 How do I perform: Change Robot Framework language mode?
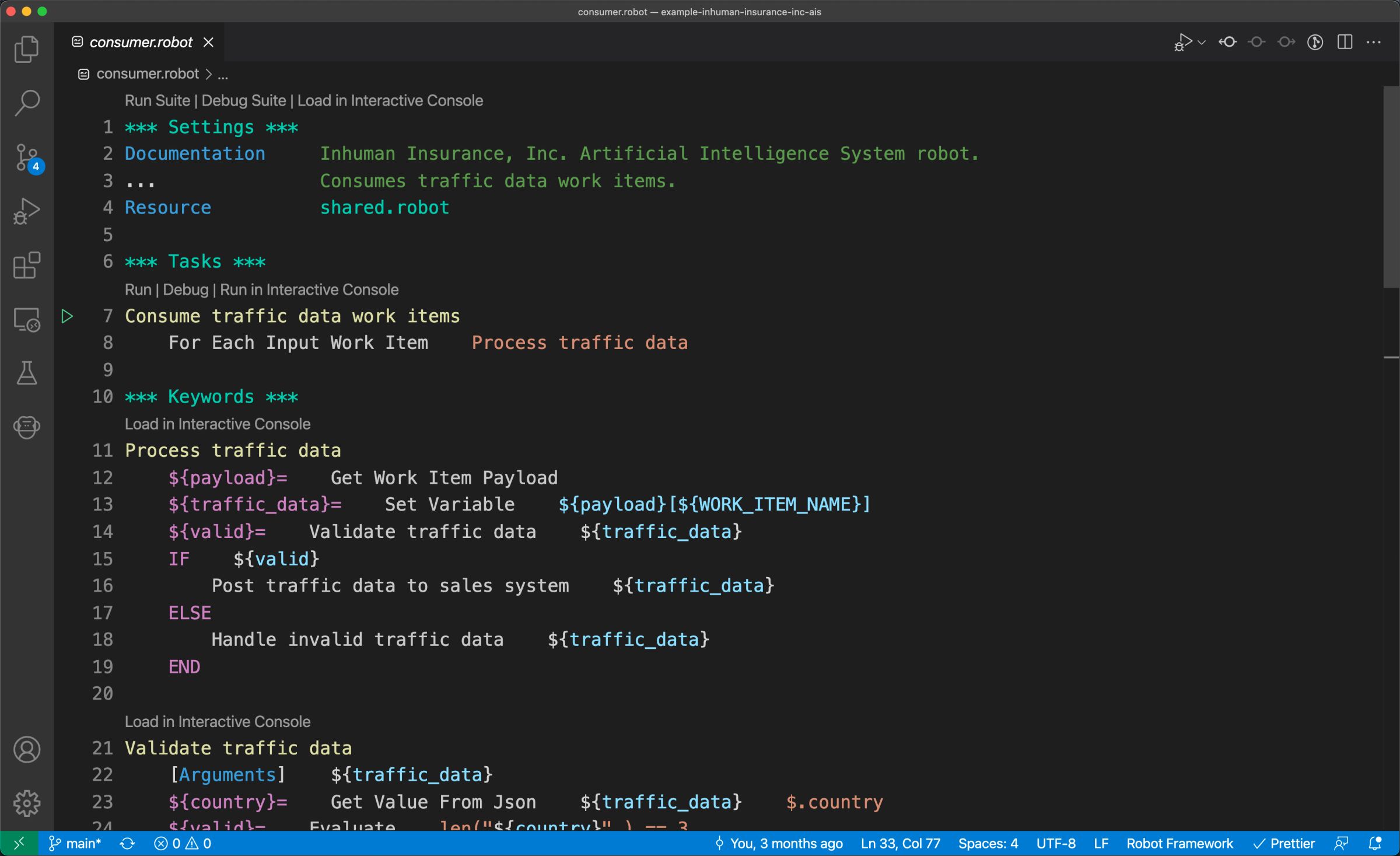pyautogui.click(x=1179, y=844)
